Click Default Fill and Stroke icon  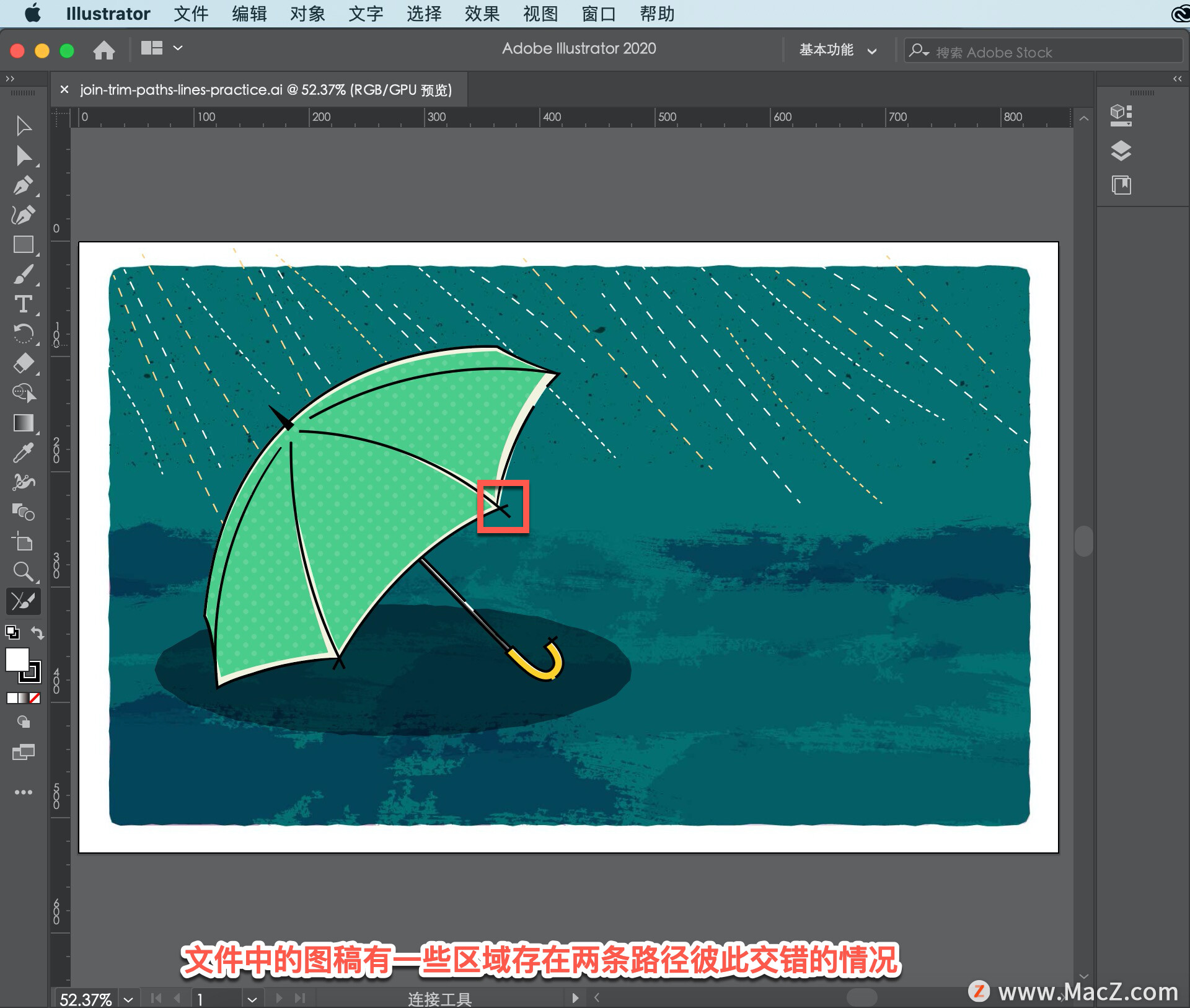tap(12, 632)
